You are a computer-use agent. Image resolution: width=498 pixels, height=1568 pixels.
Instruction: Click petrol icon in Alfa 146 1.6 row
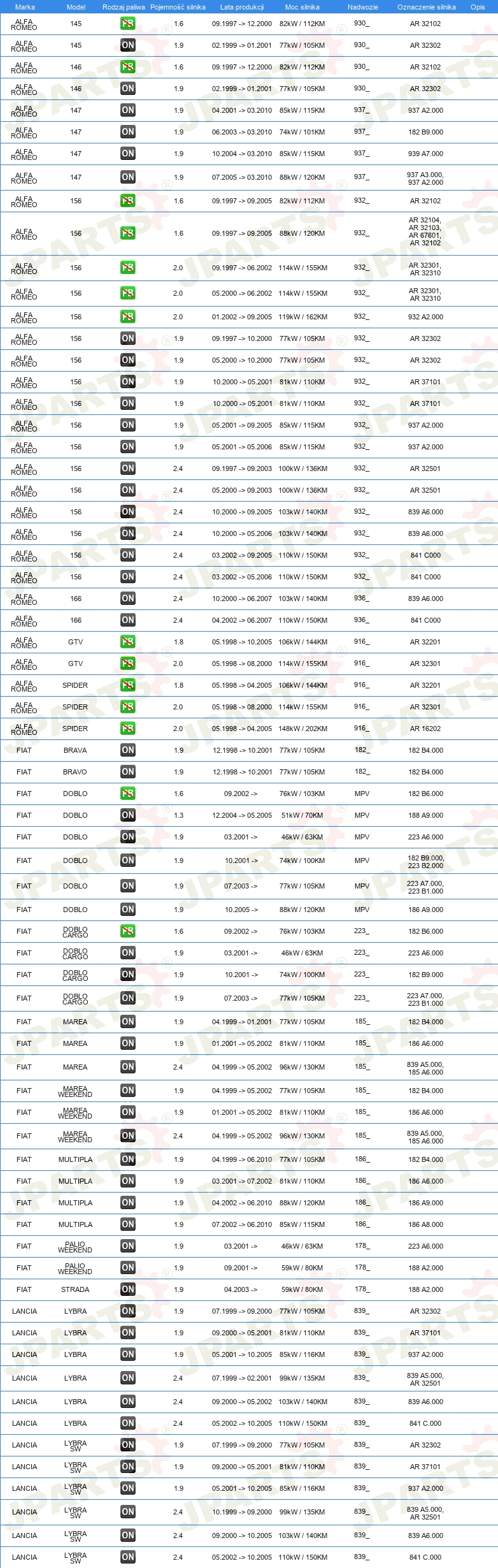pyautogui.click(x=128, y=67)
